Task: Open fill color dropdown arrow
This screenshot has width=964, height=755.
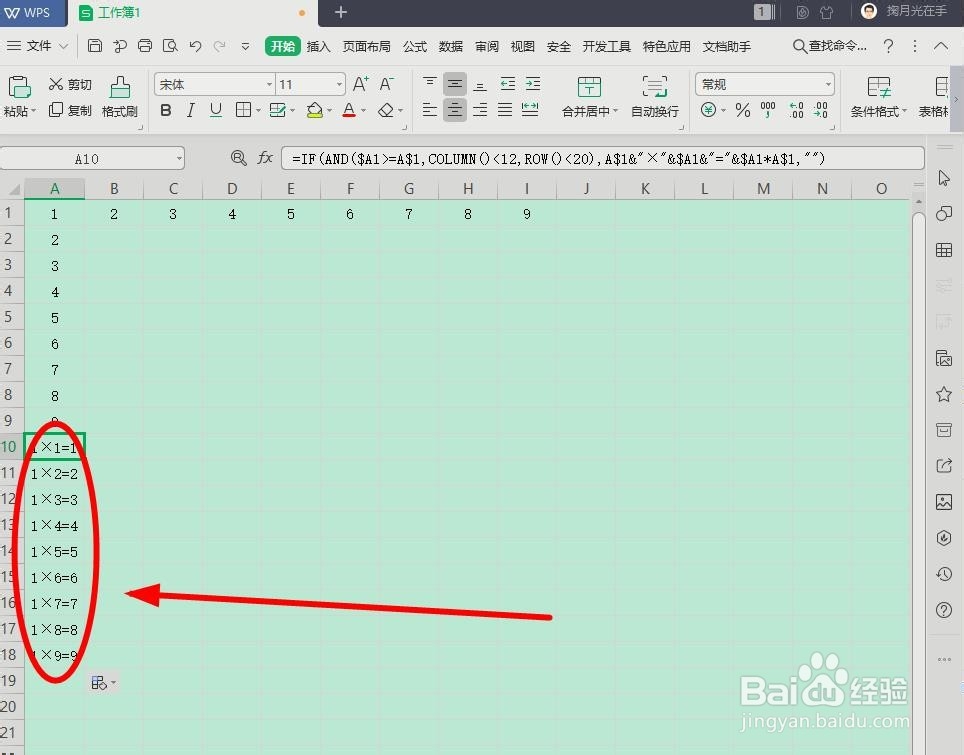Action: 330,111
